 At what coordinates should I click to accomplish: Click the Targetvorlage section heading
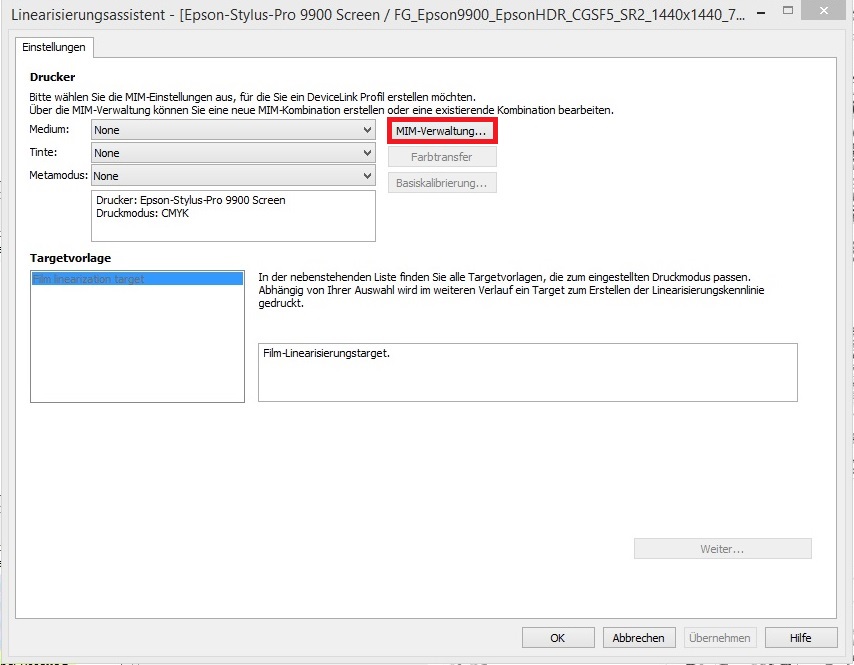pos(70,258)
